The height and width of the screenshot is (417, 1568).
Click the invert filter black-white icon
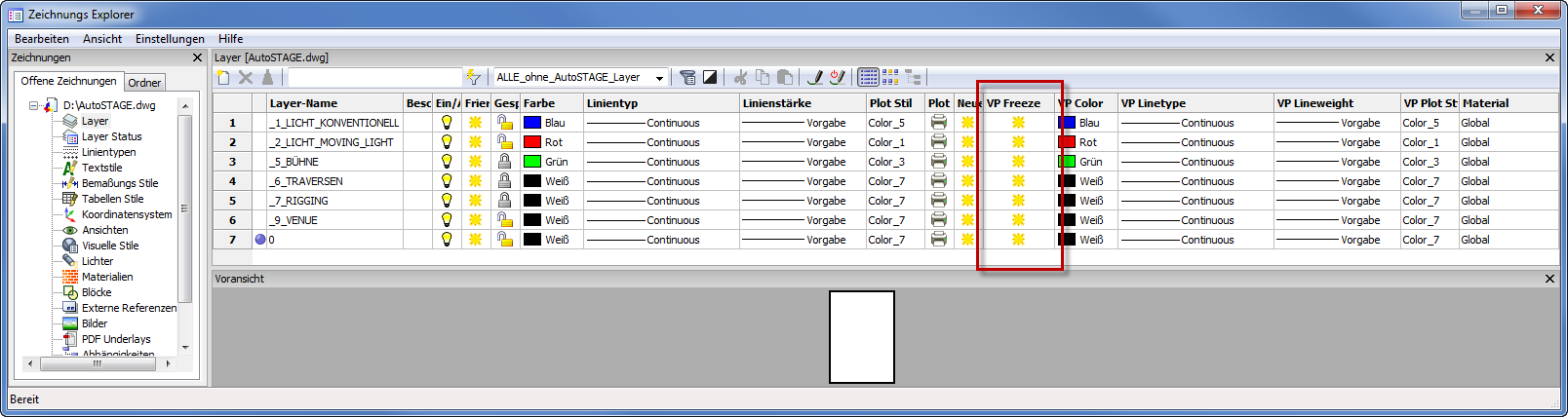(x=710, y=77)
